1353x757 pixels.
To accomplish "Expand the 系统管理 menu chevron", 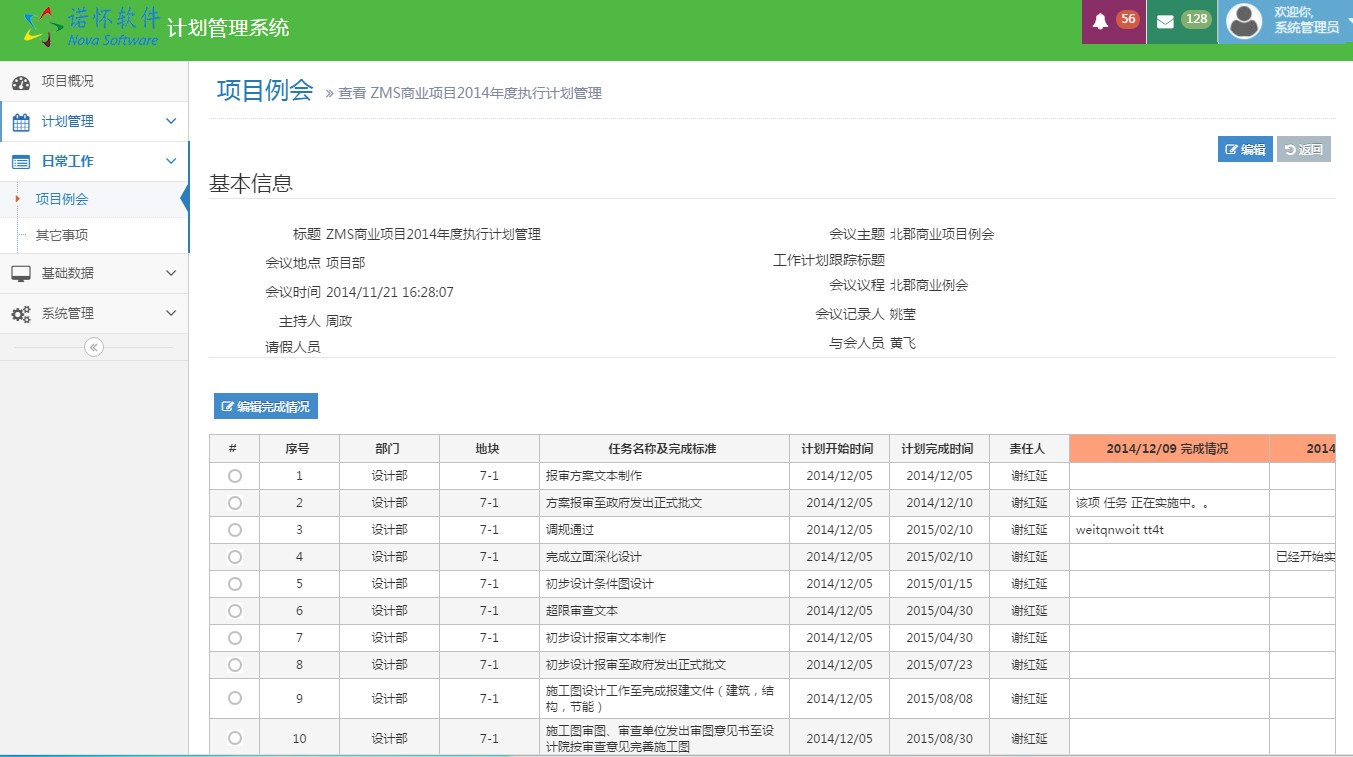I will pos(171,314).
